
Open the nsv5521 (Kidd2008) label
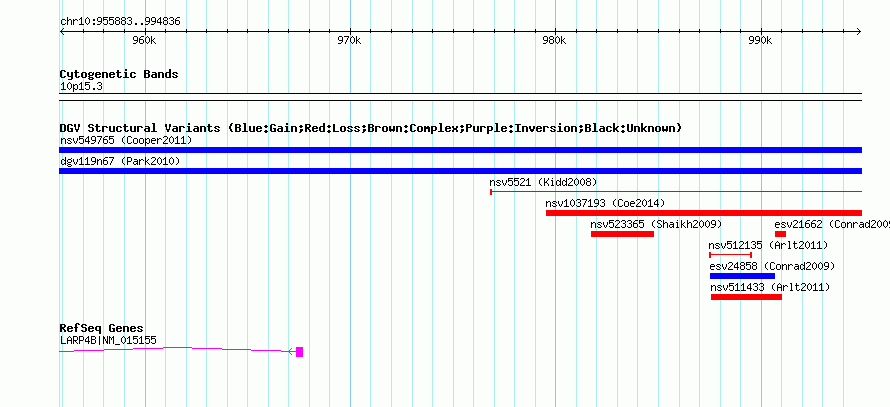click(x=543, y=182)
